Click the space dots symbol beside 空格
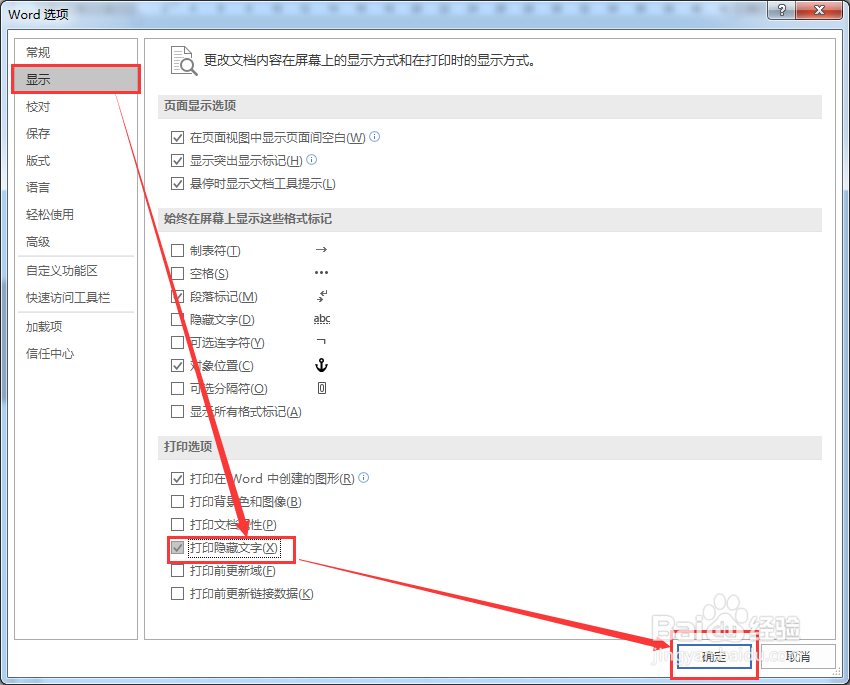The width and height of the screenshot is (850, 685). point(322,272)
